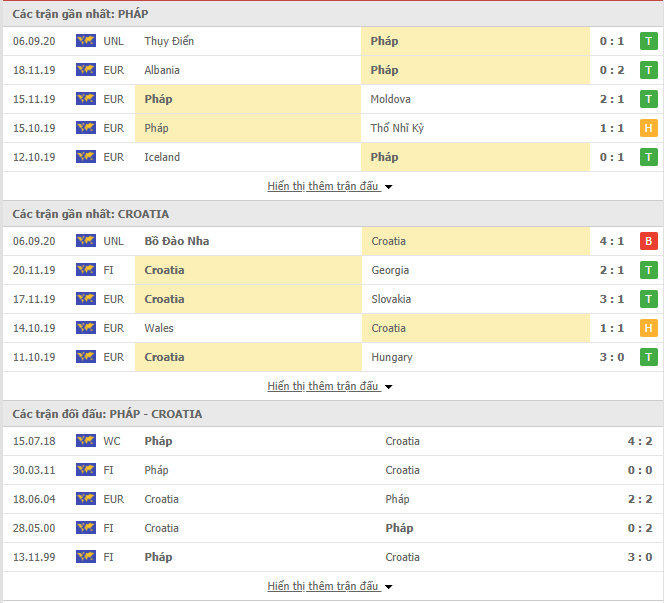664x603 pixels.
Task: Click red B badge for Bồ Đào Nha match
Action: click(648, 241)
